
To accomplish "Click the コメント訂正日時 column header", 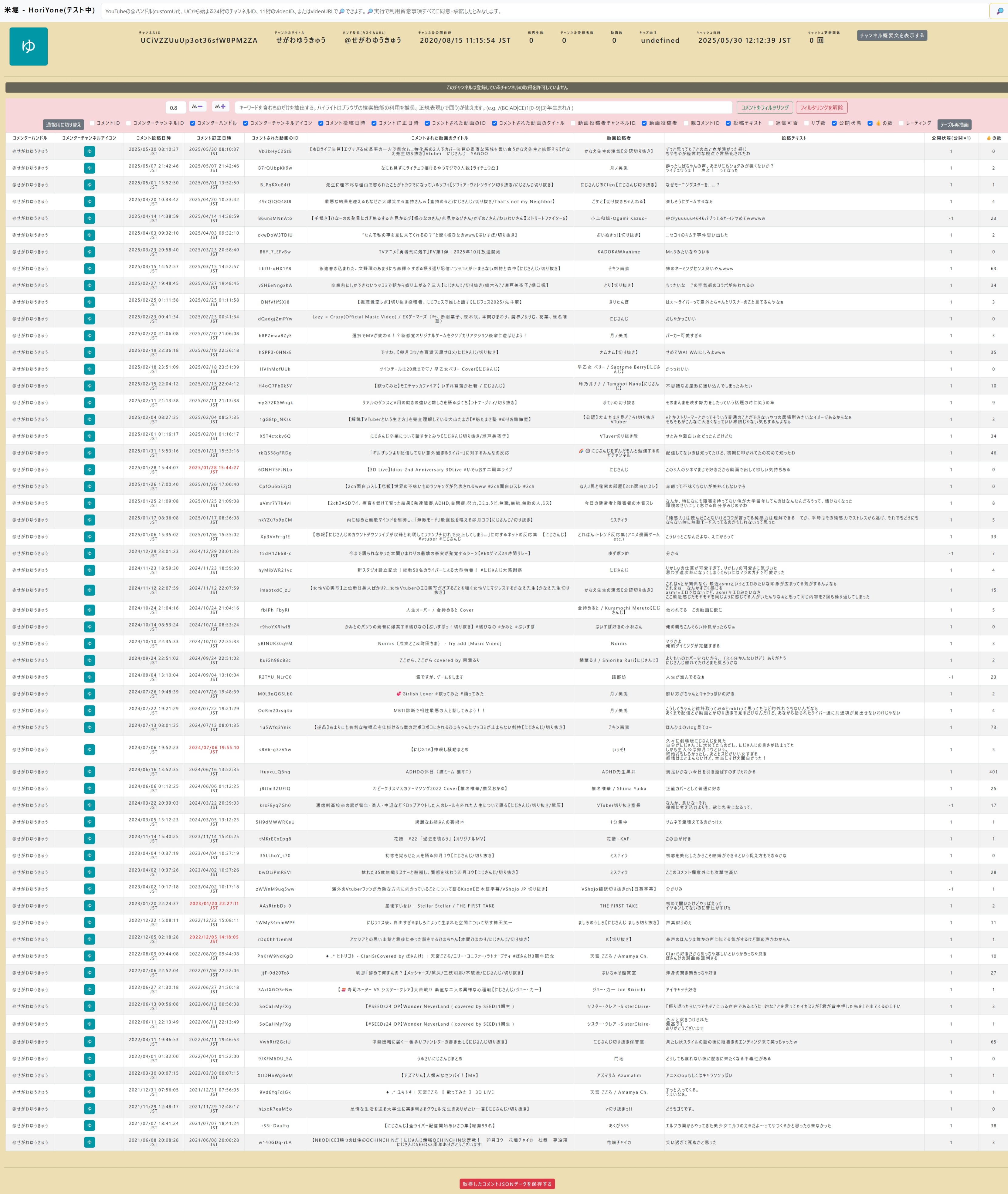I will point(214,138).
